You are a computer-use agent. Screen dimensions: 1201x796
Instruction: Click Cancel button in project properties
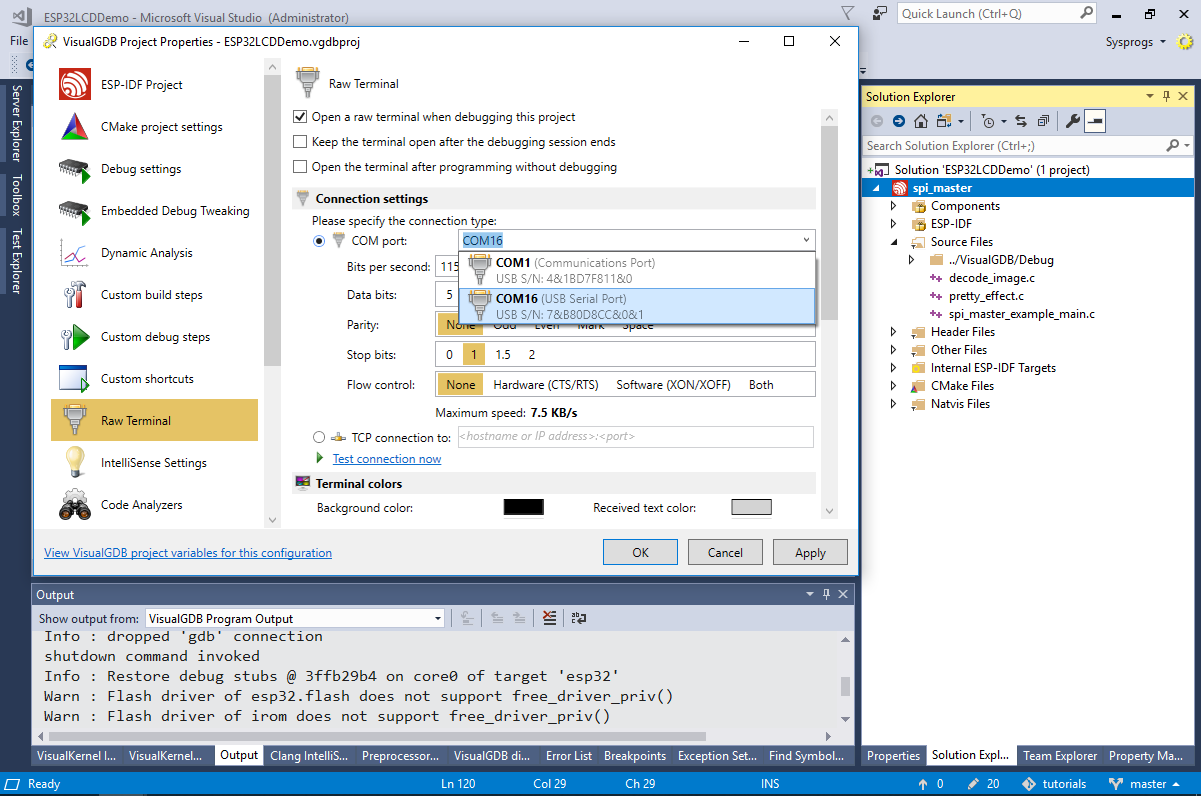coord(725,552)
